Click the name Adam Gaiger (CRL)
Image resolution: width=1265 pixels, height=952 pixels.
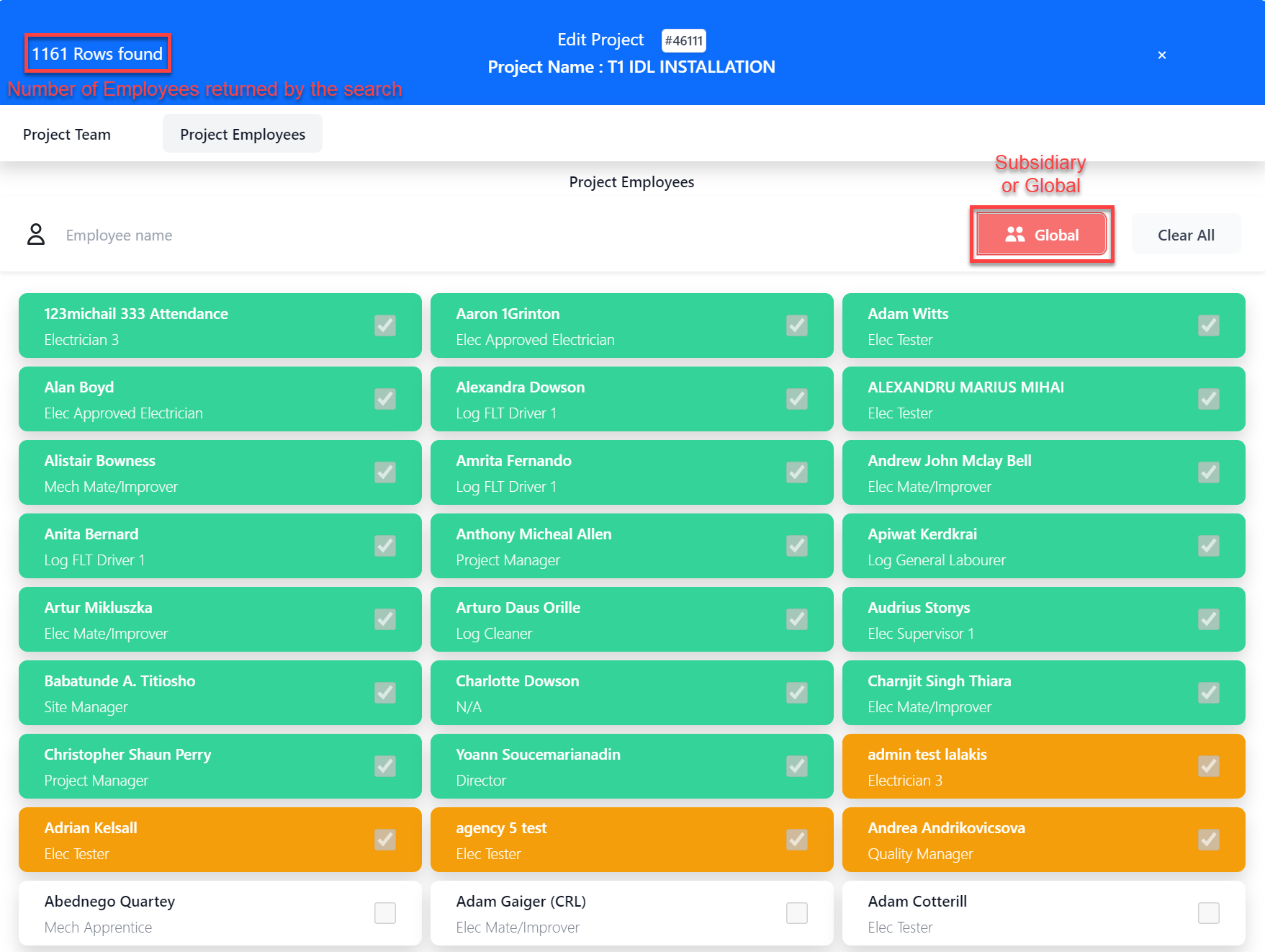coord(521,902)
